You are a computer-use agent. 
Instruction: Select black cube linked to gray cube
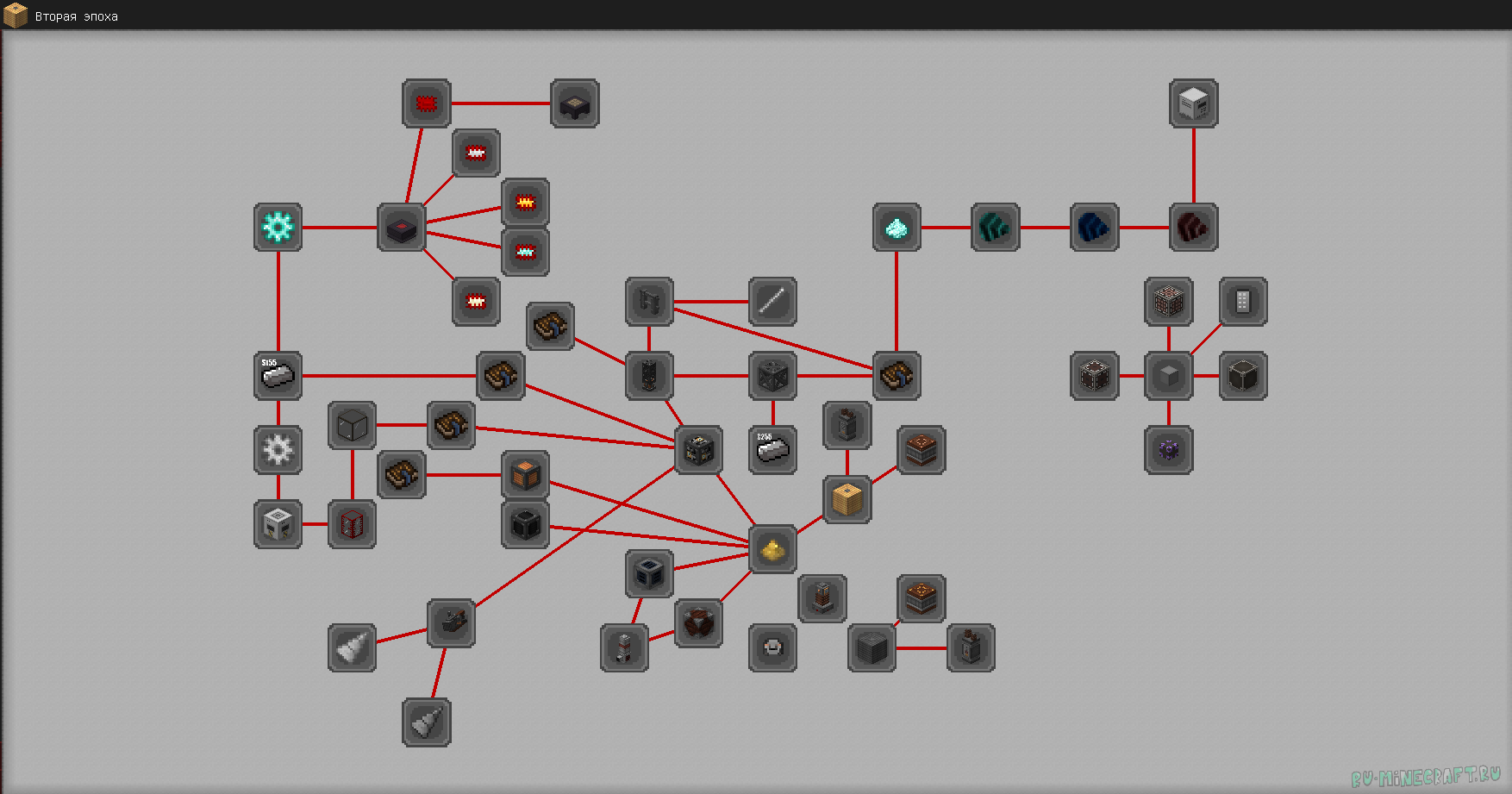pos(1243,376)
